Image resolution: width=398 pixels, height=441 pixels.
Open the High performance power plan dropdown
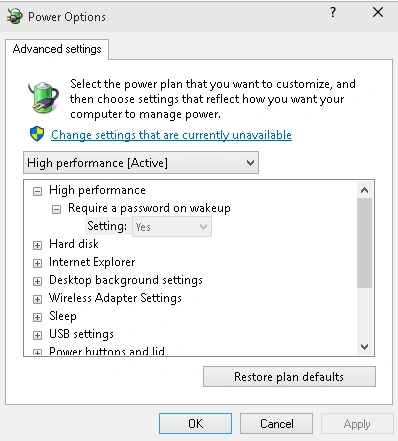click(x=141, y=163)
